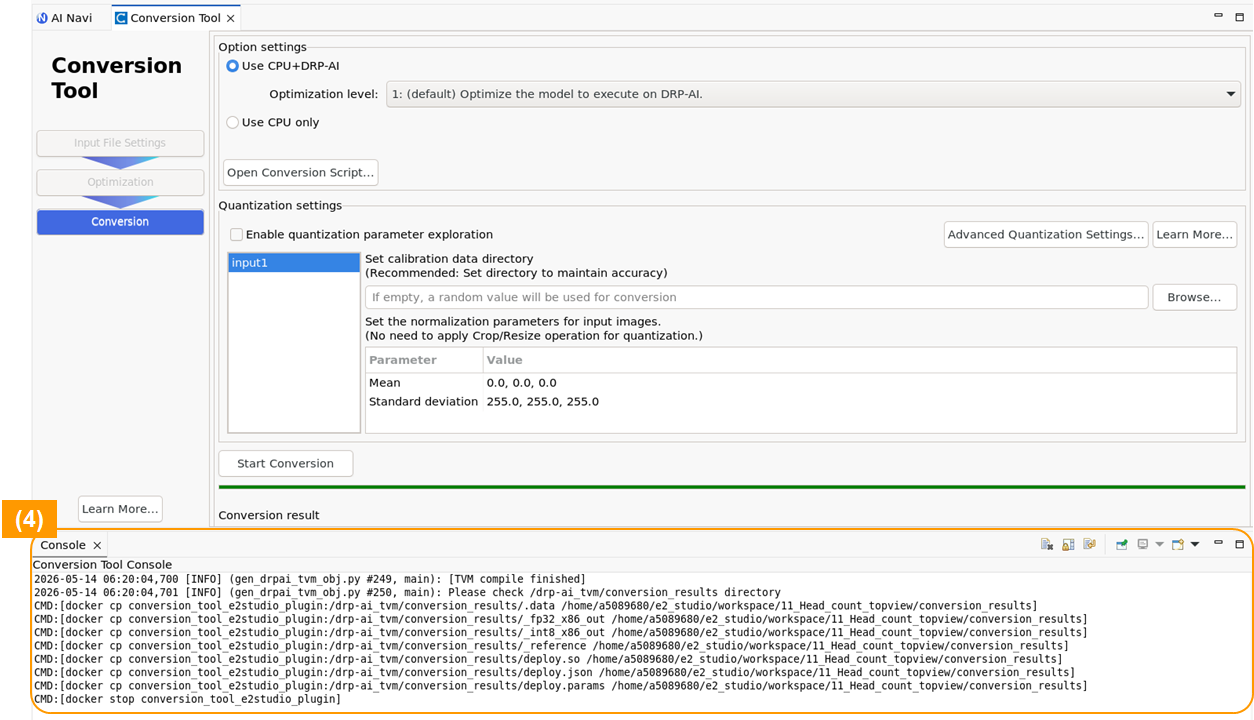Select input1 in the input list
Image resolution: width=1254 pixels, height=720 pixels.
tap(294, 263)
